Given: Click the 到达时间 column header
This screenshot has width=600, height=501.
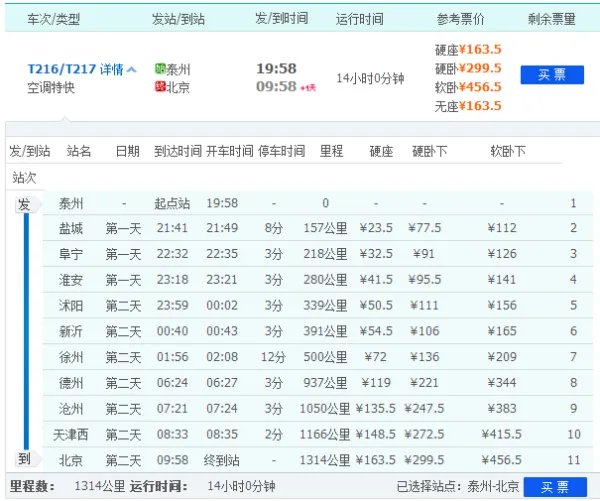Looking at the screenshot, I should click(x=178, y=151).
